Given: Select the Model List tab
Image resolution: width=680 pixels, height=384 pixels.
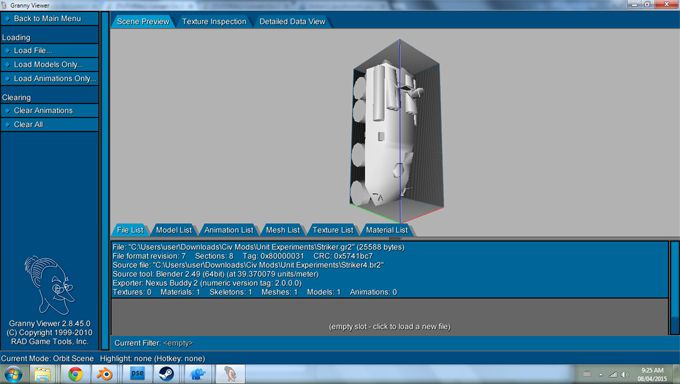Looking at the screenshot, I should tap(173, 230).
